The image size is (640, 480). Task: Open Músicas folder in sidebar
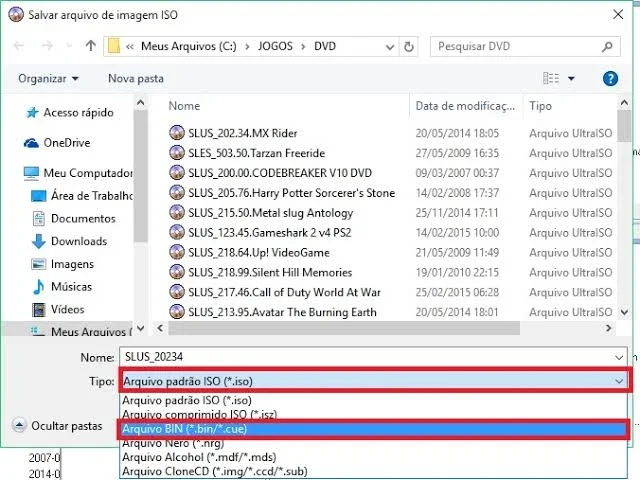pyautogui.click(x=62, y=287)
